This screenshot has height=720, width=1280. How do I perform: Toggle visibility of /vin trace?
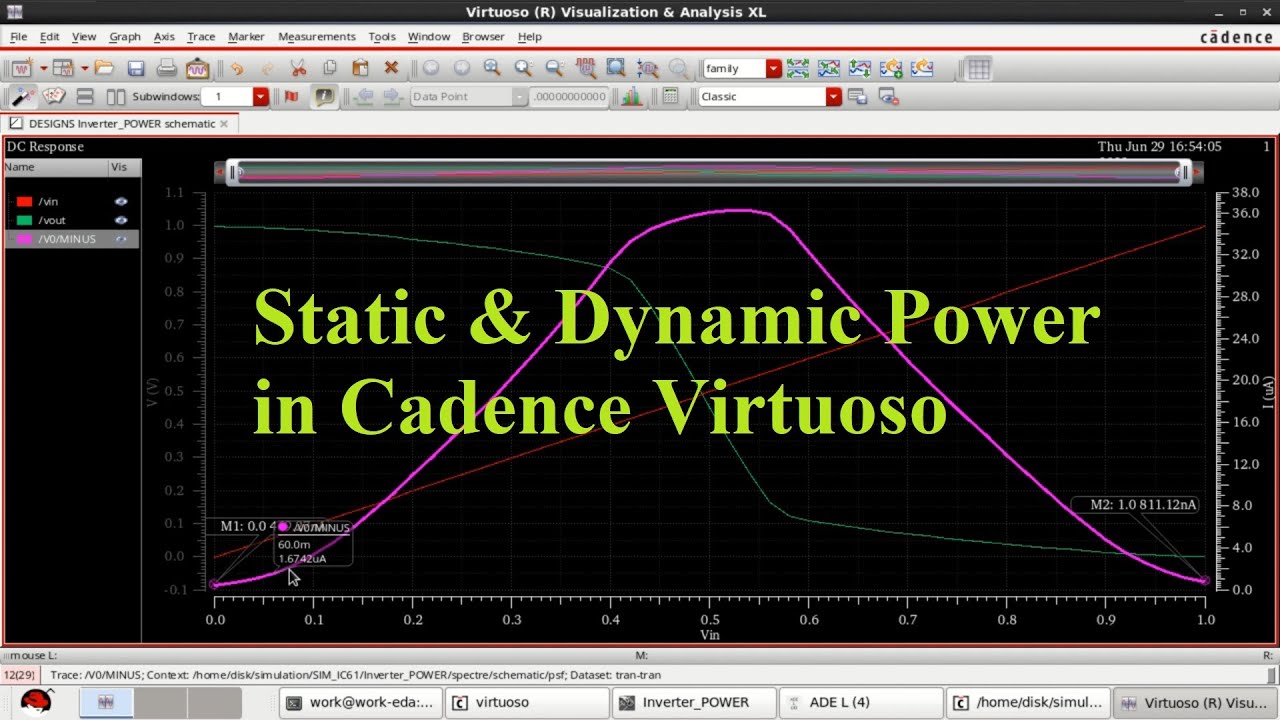121,201
